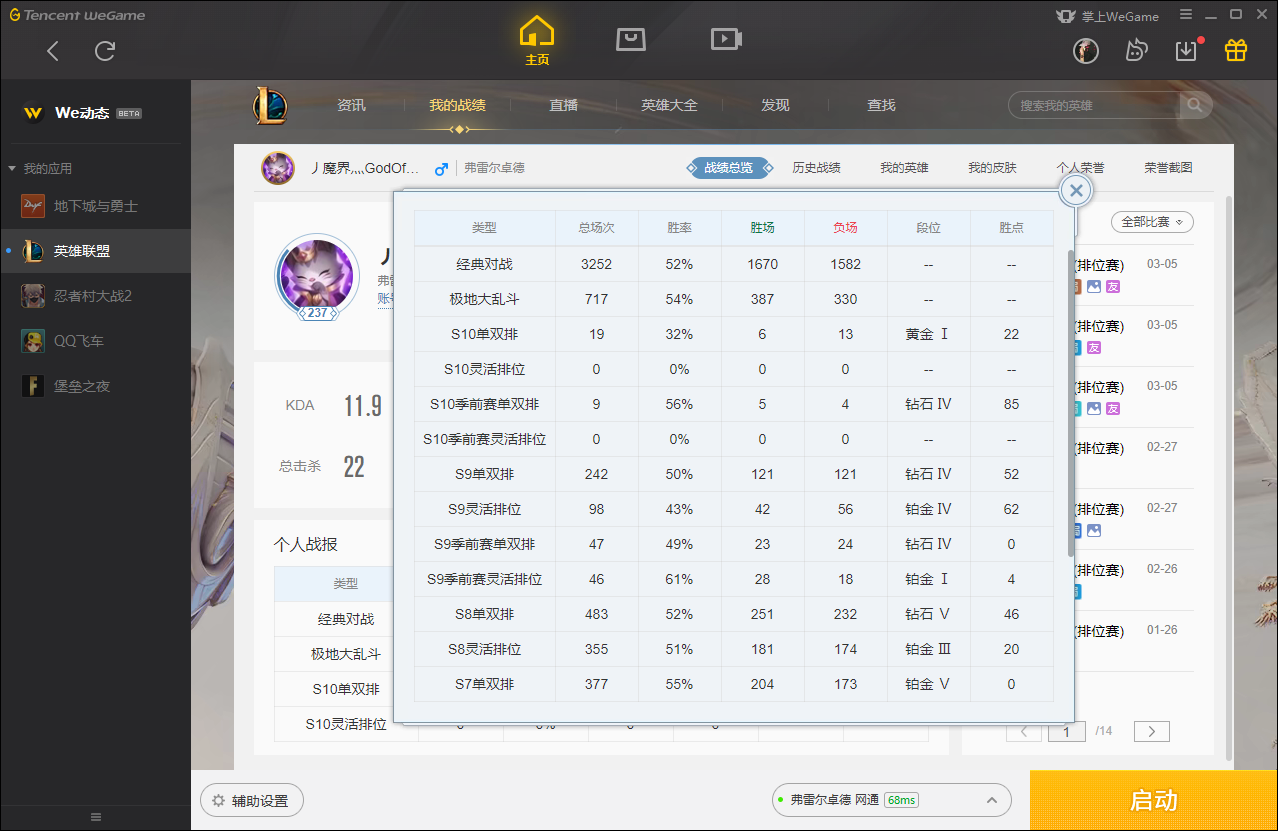Screen dimensions: 1278x831
Task: Open QQ飞车 in the sidebar
Action: coord(95,341)
